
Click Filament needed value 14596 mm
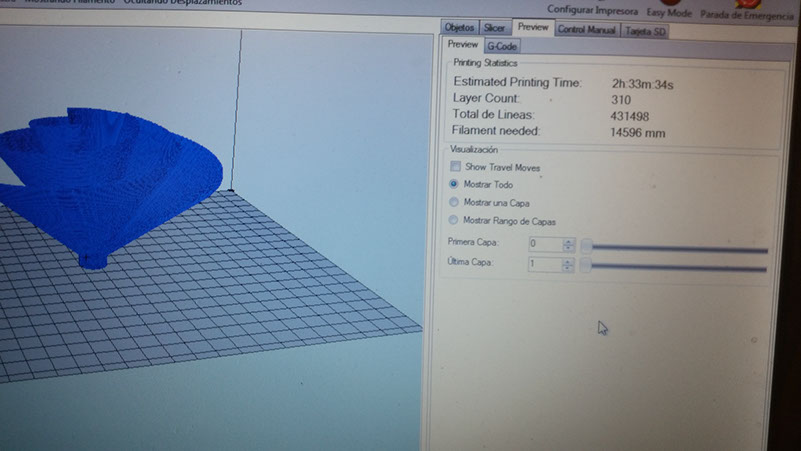point(638,133)
